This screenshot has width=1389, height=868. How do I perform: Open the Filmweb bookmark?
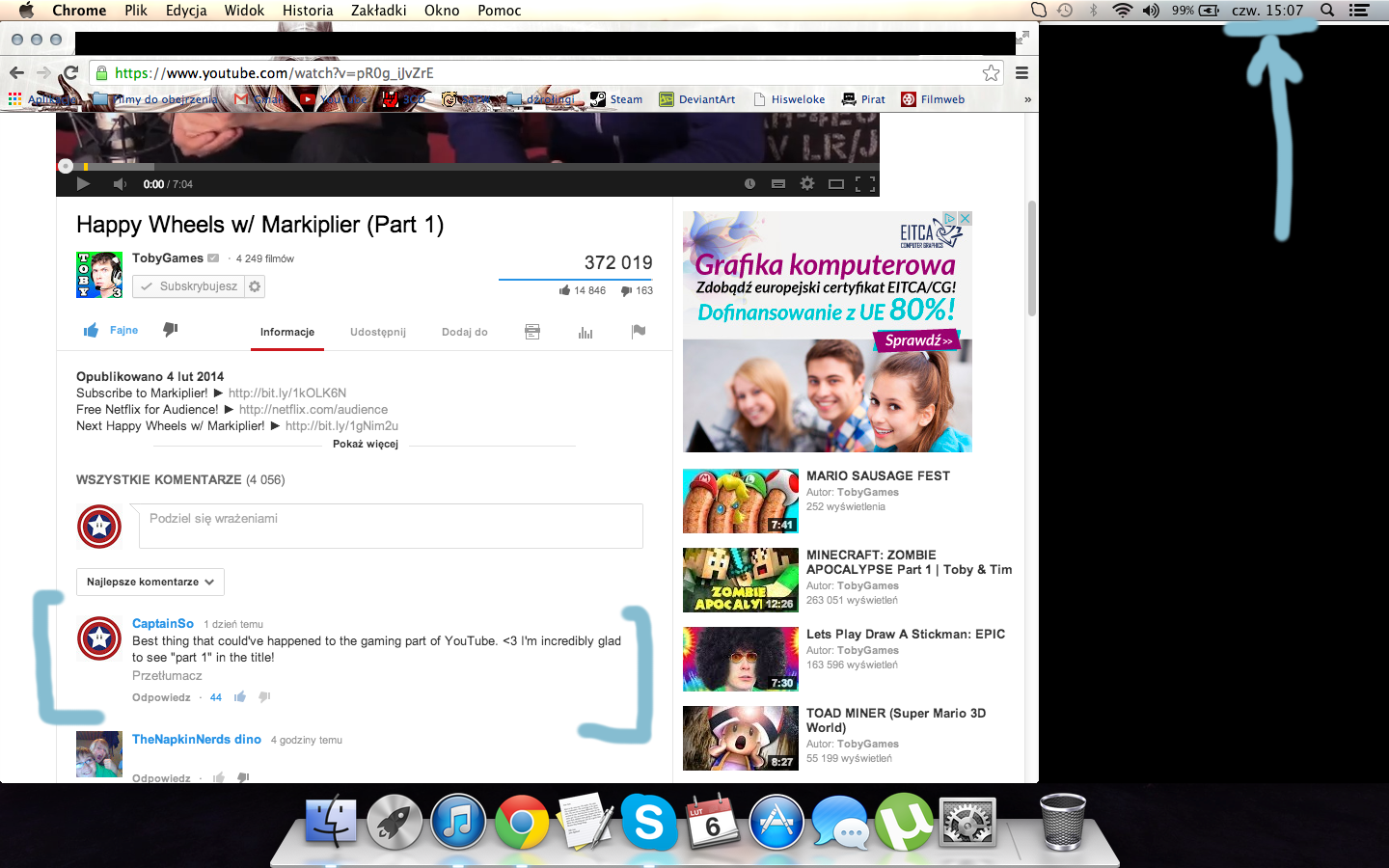933,99
